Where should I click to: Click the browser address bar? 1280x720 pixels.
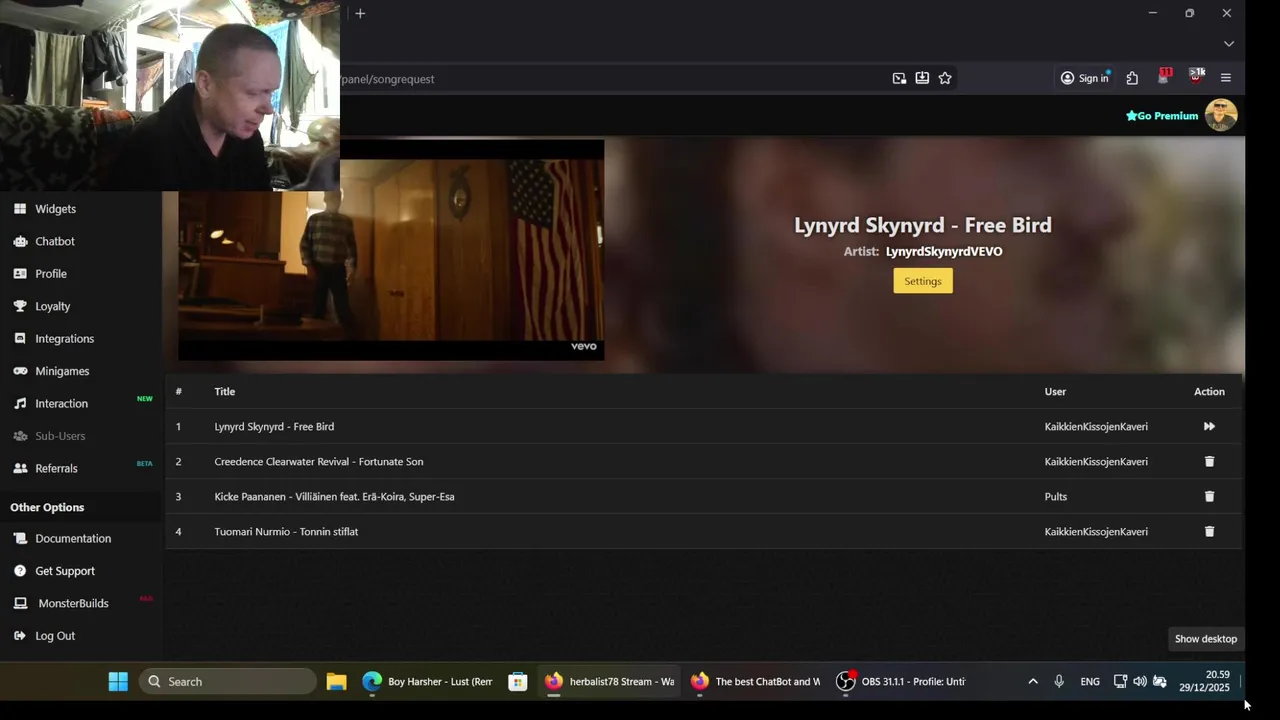pos(610,79)
